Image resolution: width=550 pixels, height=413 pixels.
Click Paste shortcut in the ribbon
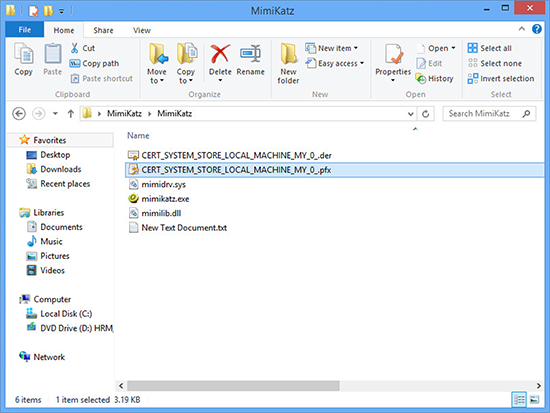click(102, 79)
